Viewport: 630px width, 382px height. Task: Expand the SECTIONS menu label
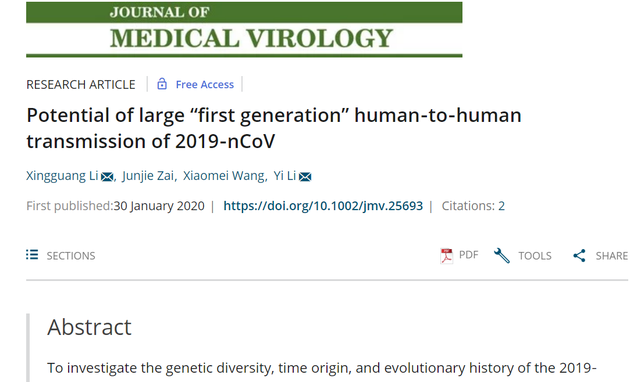pos(71,256)
